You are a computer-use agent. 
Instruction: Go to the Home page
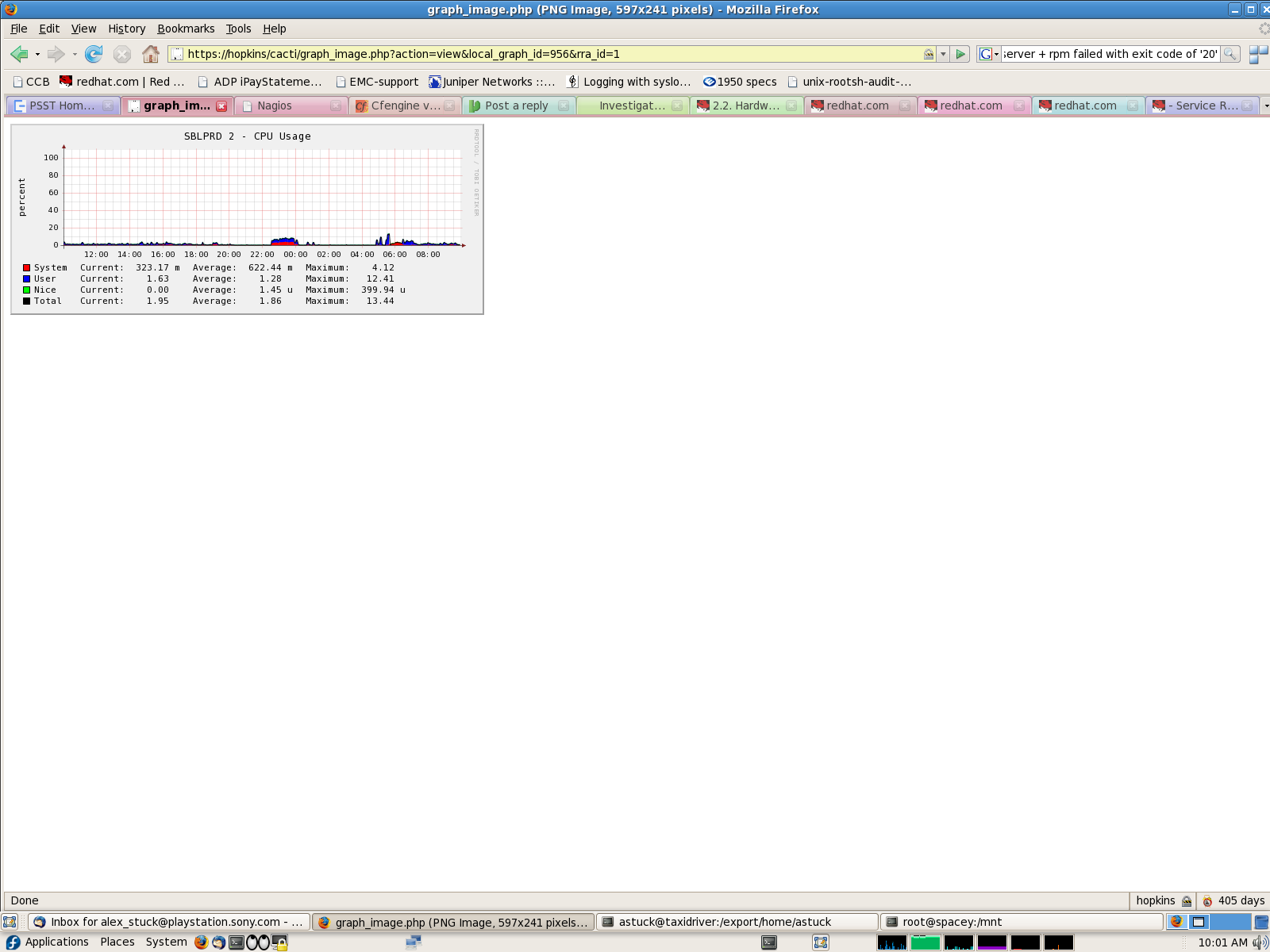pyautogui.click(x=151, y=54)
